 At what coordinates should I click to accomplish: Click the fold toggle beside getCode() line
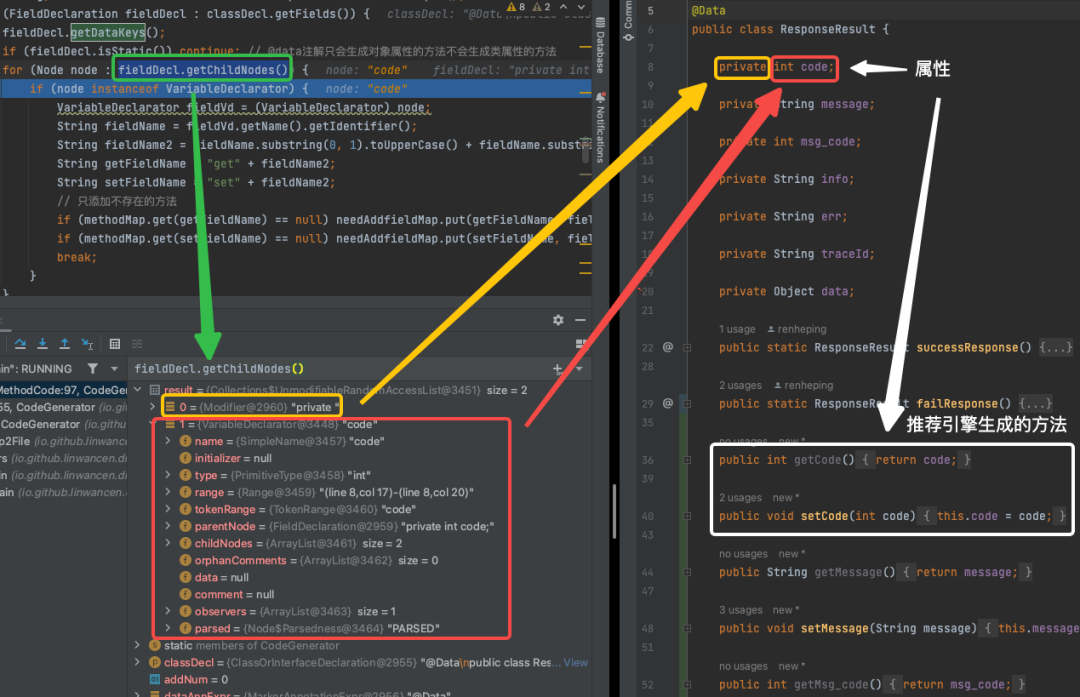tap(687, 460)
